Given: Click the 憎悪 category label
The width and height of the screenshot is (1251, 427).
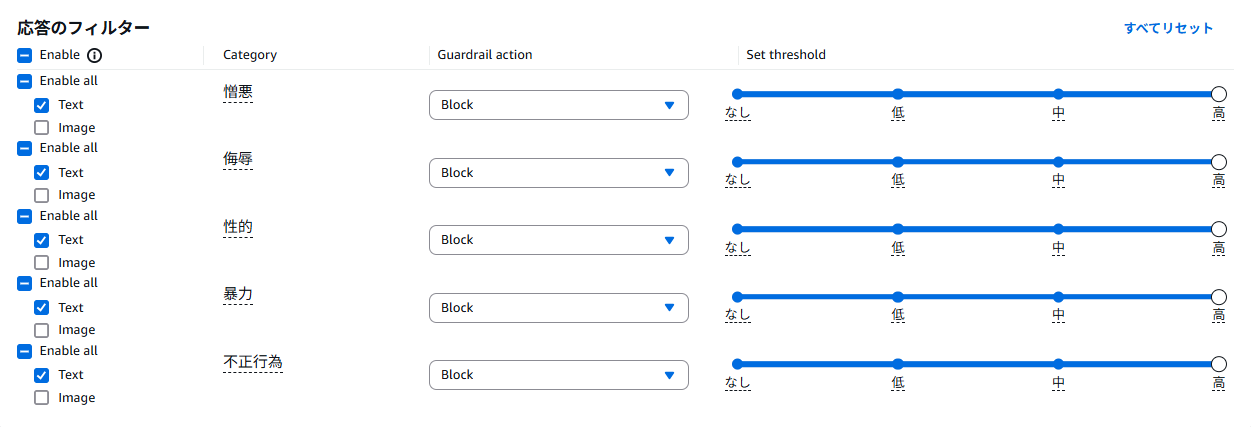Looking at the screenshot, I should click(x=238, y=92).
